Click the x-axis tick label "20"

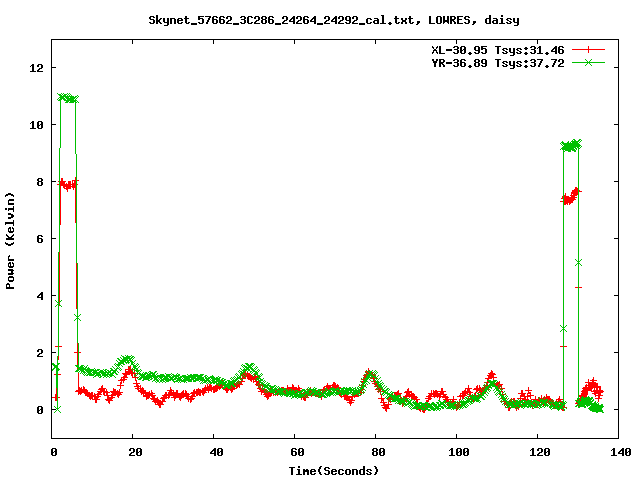(135, 452)
